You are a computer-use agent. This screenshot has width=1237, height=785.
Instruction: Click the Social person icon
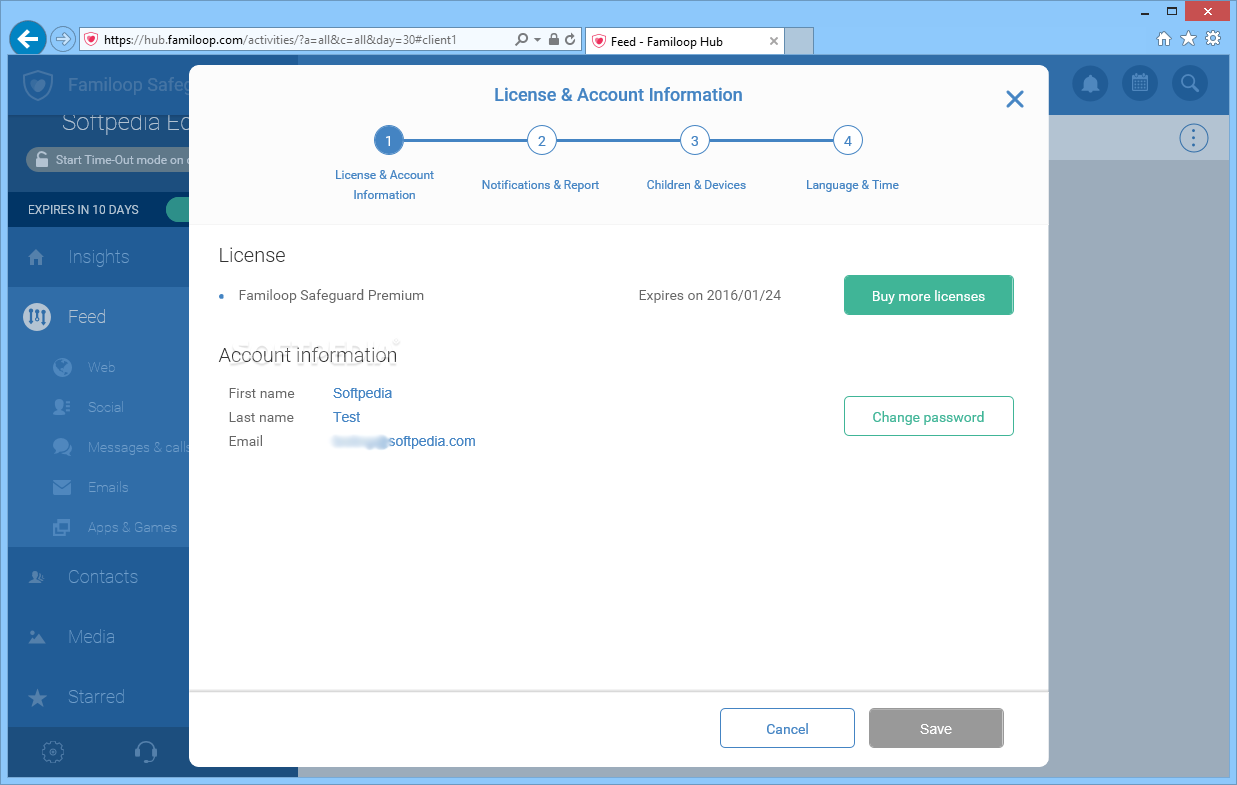62,407
